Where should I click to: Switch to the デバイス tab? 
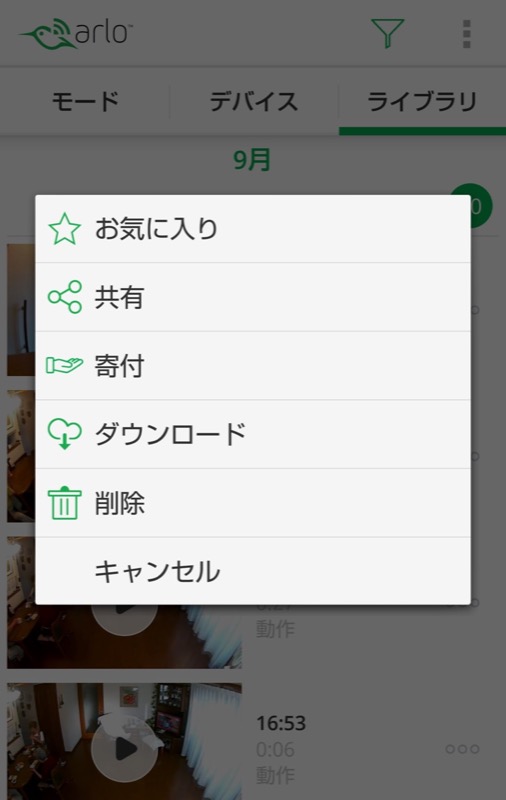(x=254, y=101)
